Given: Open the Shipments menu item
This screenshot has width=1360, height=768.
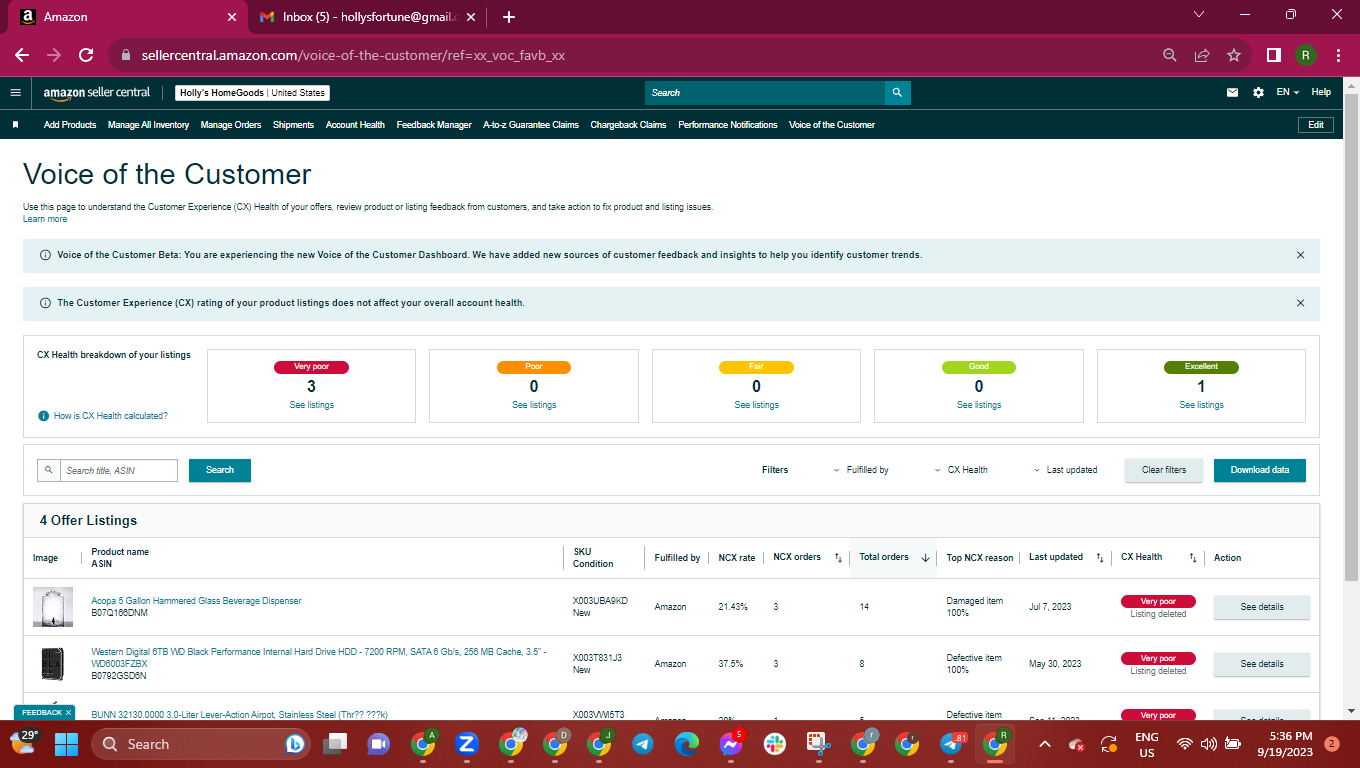Looking at the screenshot, I should click(293, 125).
